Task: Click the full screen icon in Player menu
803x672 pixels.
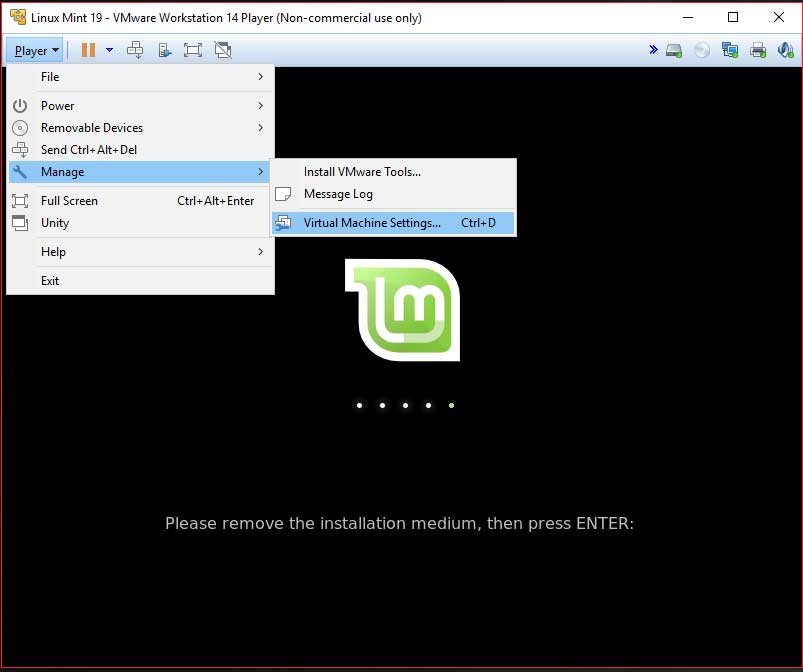Action: [x=20, y=201]
